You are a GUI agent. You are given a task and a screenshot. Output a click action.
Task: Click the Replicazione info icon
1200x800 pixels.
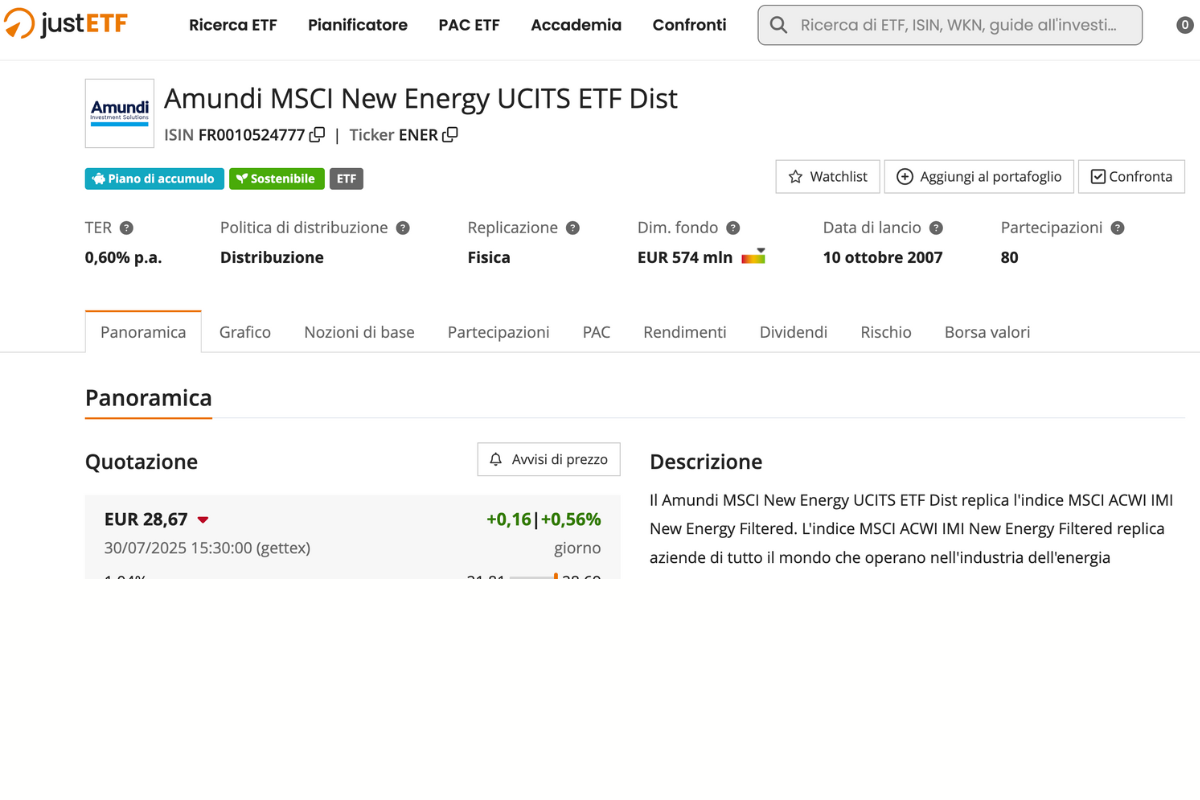point(573,228)
